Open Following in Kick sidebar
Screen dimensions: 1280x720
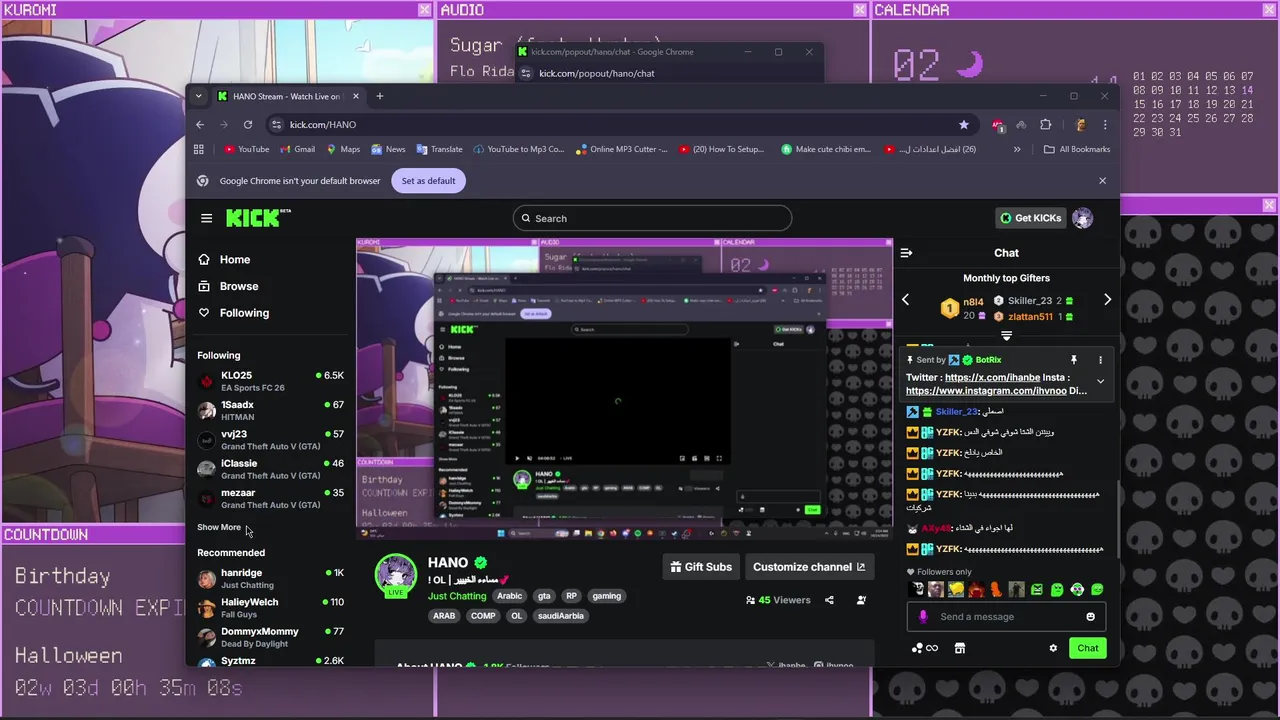(x=244, y=313)
